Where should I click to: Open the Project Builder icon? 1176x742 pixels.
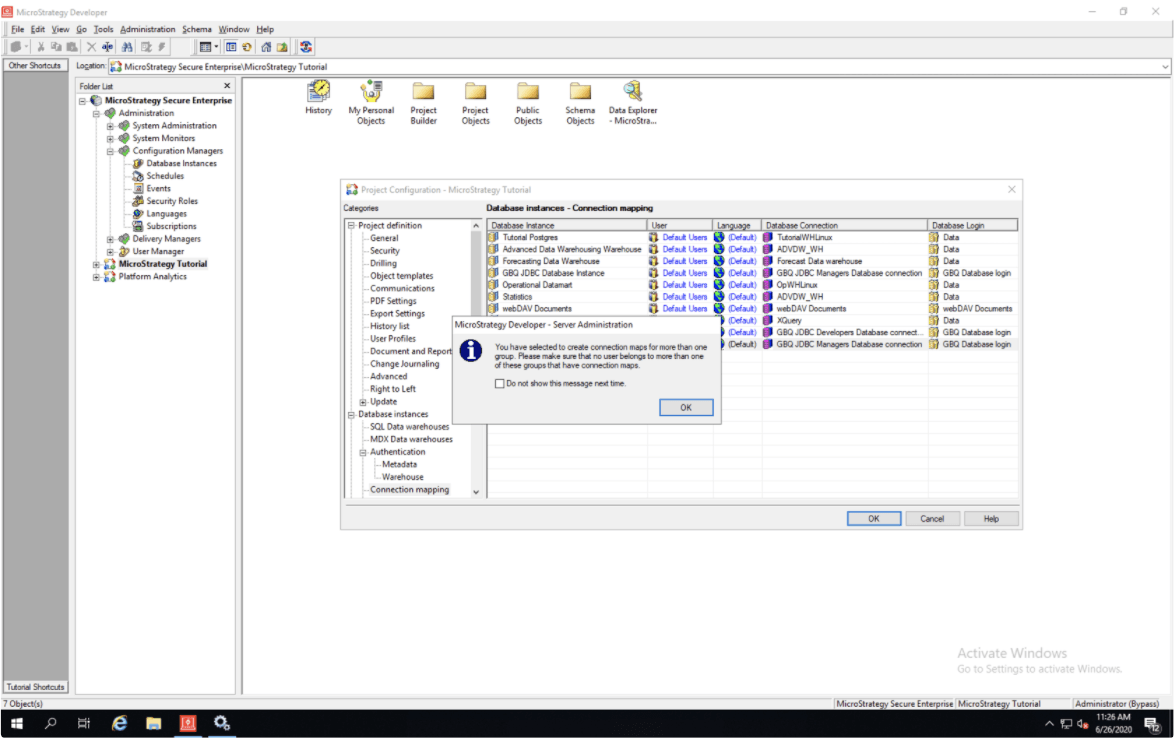424,91
